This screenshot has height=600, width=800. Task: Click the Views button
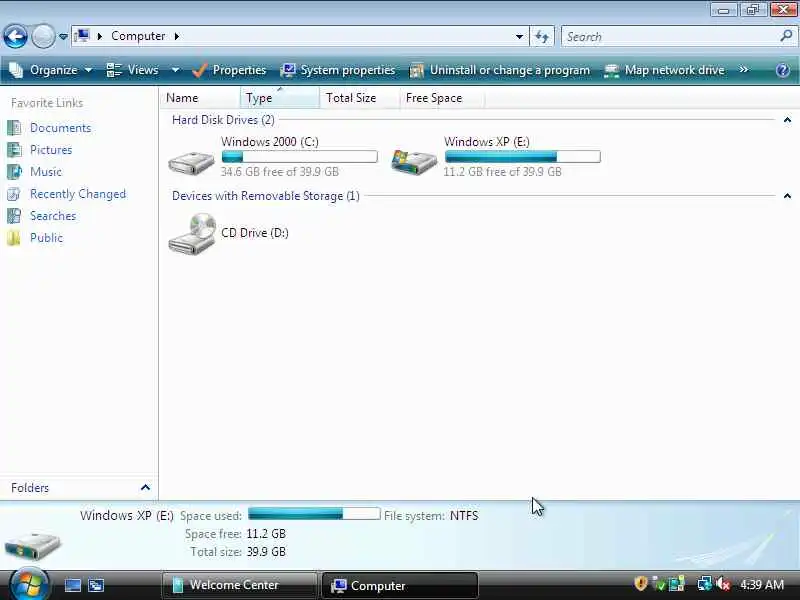[x=133, y=70]
